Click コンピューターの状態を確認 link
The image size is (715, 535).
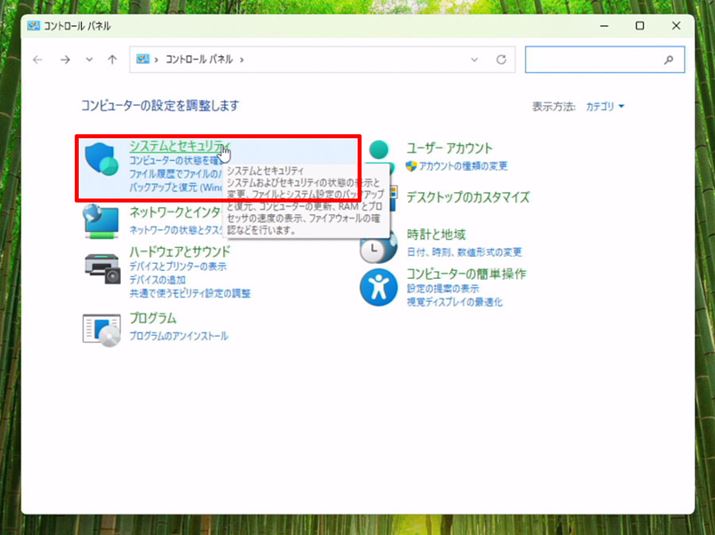pos(175,161)
